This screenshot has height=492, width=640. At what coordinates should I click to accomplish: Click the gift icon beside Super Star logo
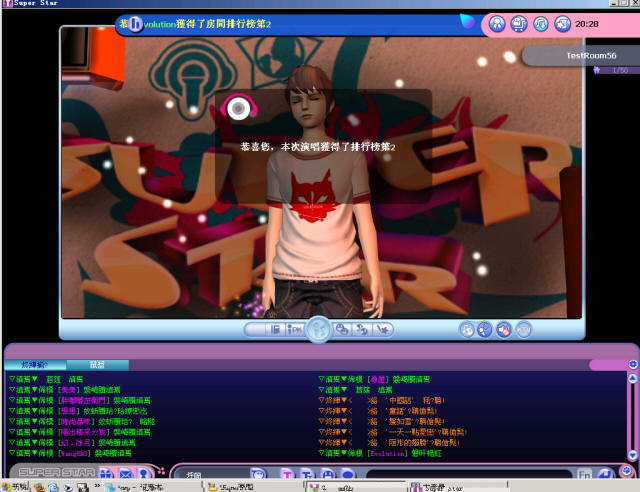tap(107, 474)
